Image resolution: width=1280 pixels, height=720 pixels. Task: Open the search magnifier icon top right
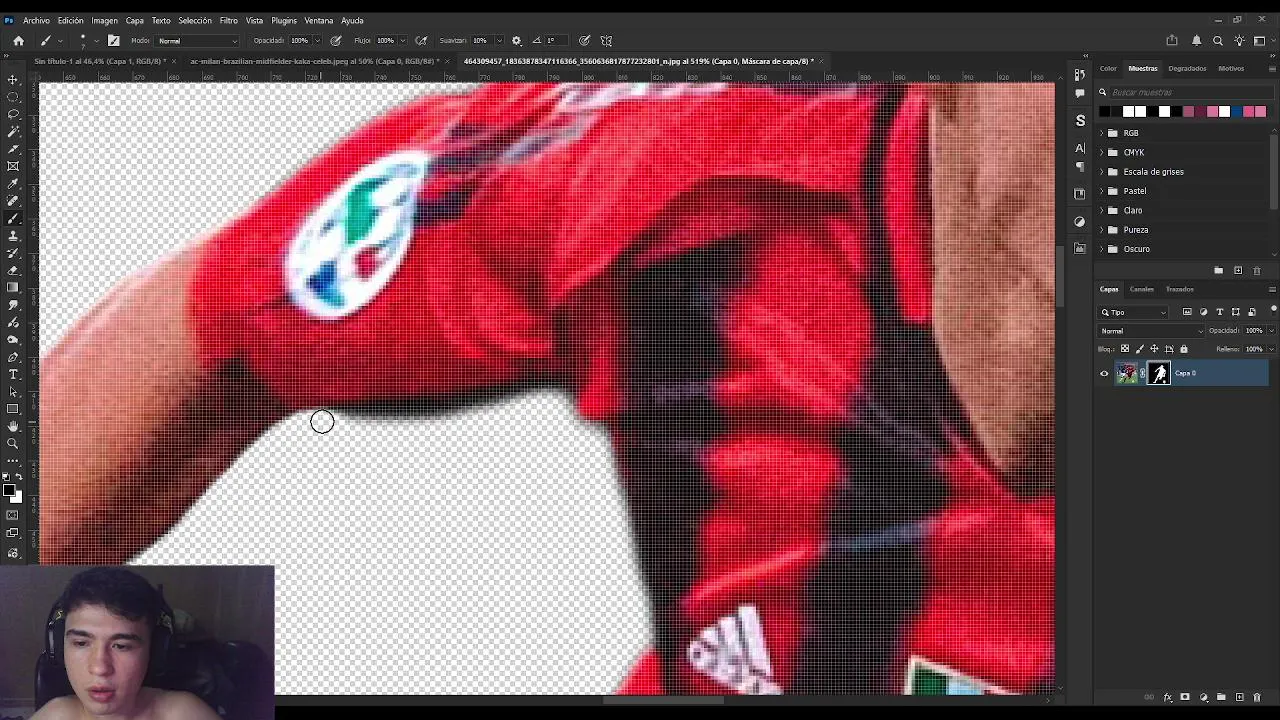pyautogui.click(x=1218, y=41)
